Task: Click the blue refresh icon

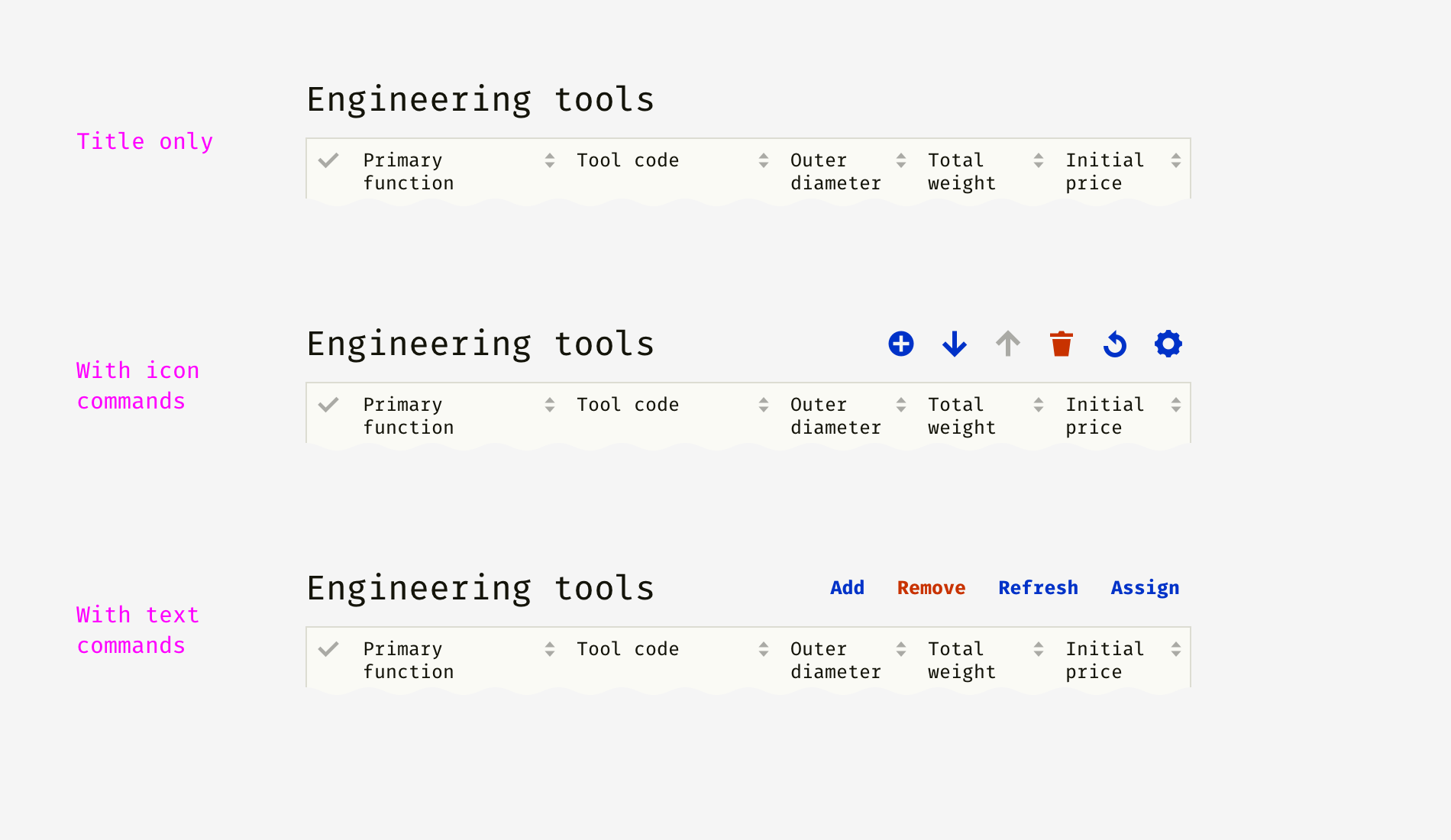Action: 1115,344
